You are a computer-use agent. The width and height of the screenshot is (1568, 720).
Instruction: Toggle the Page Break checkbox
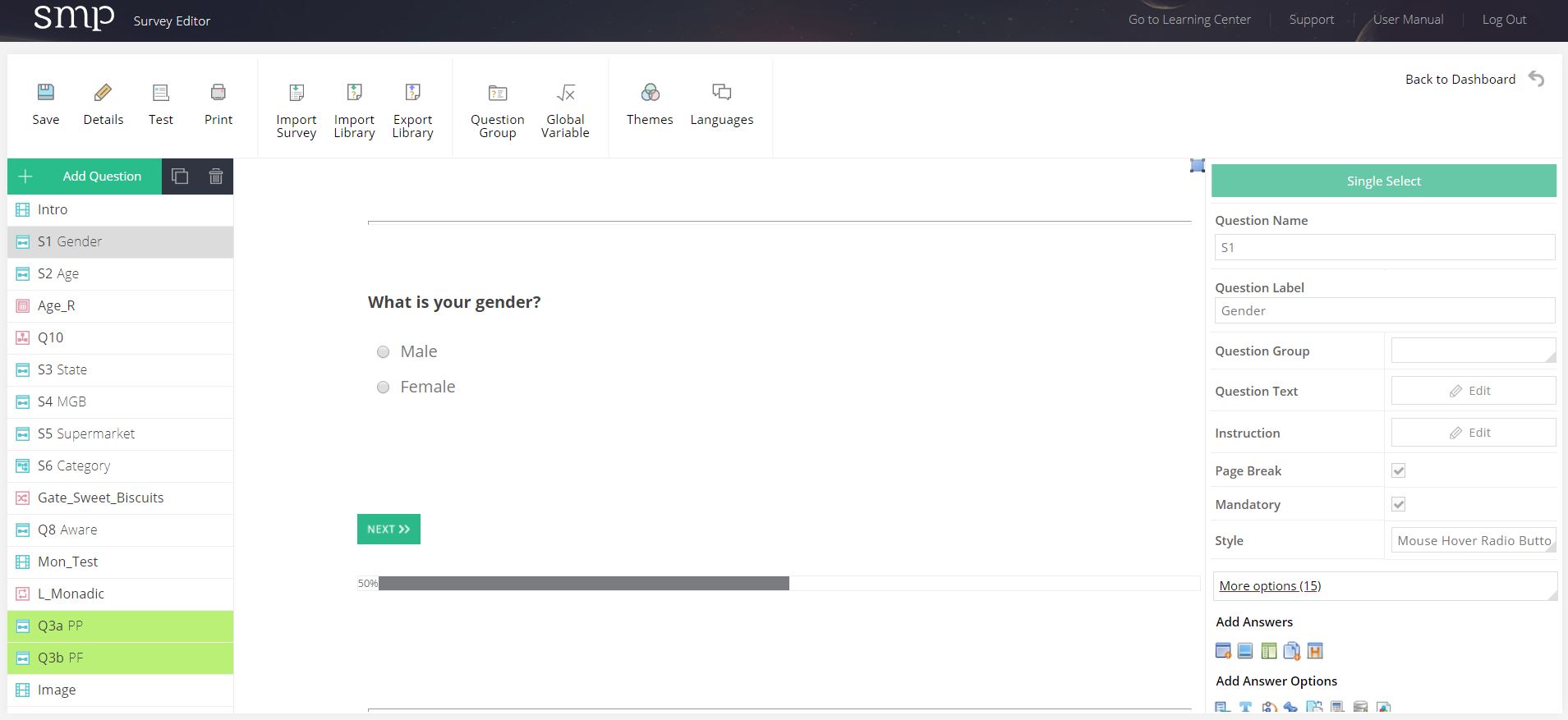pyautogui.click(x=1398, y=470)
